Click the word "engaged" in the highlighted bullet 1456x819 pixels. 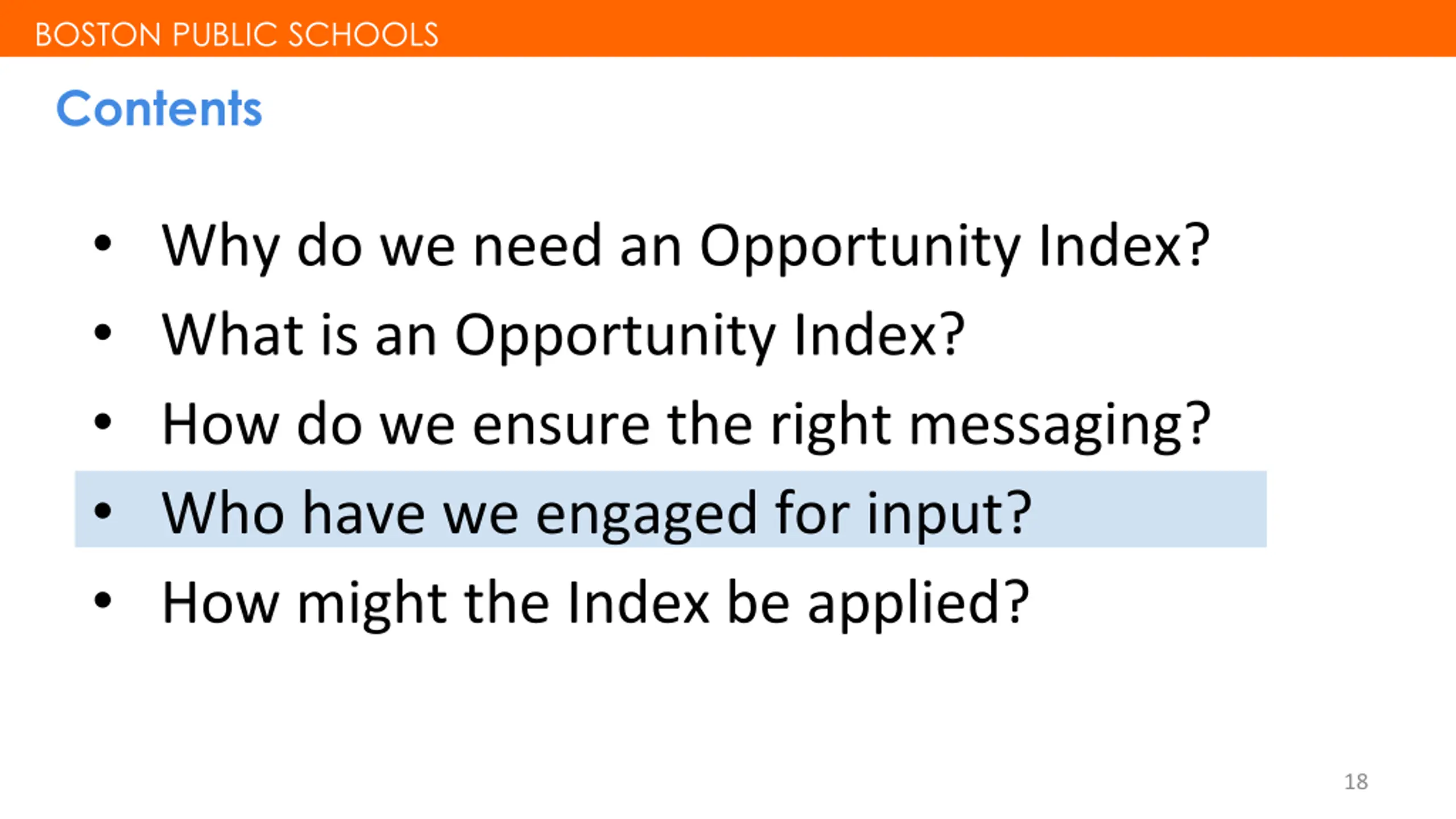(x=646, y=515)
